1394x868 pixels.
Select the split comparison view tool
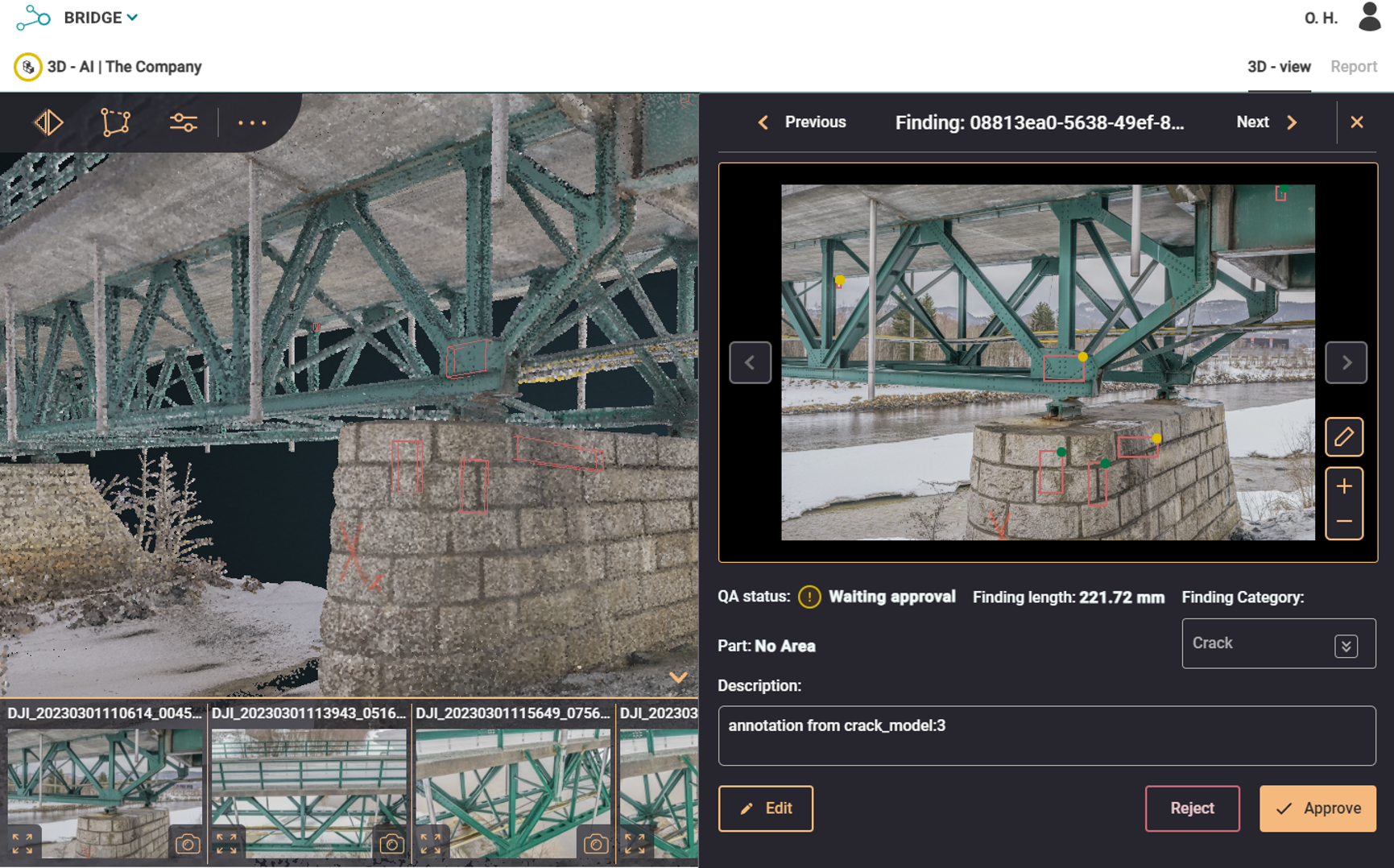[48, 122]
